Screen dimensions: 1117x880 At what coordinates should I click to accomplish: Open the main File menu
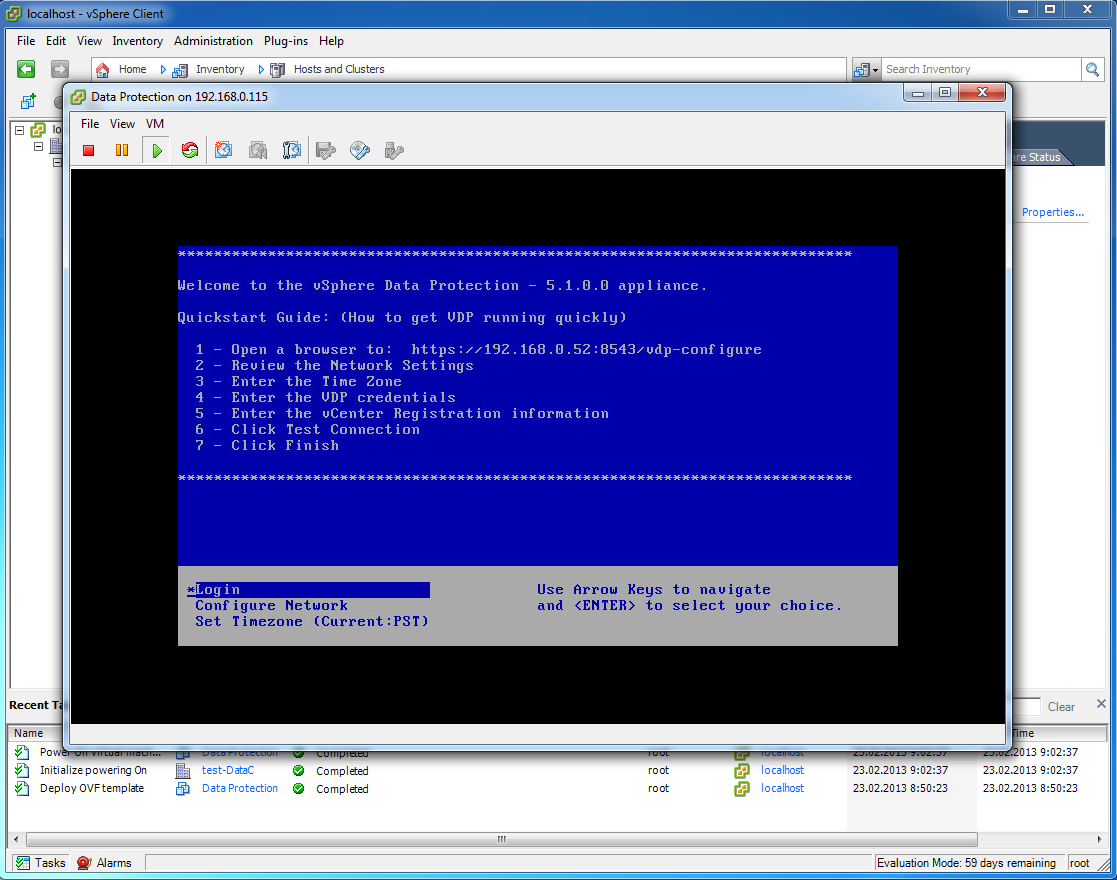coord(26,41)
